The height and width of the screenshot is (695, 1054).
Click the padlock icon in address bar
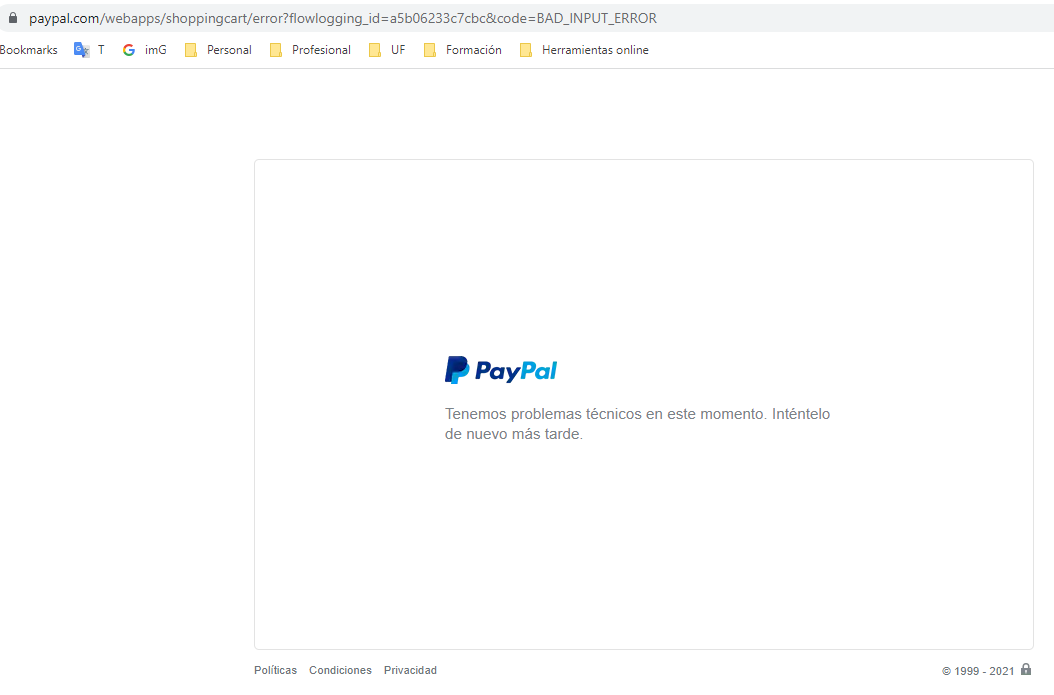pyautogui.click(x=13, y=17)
